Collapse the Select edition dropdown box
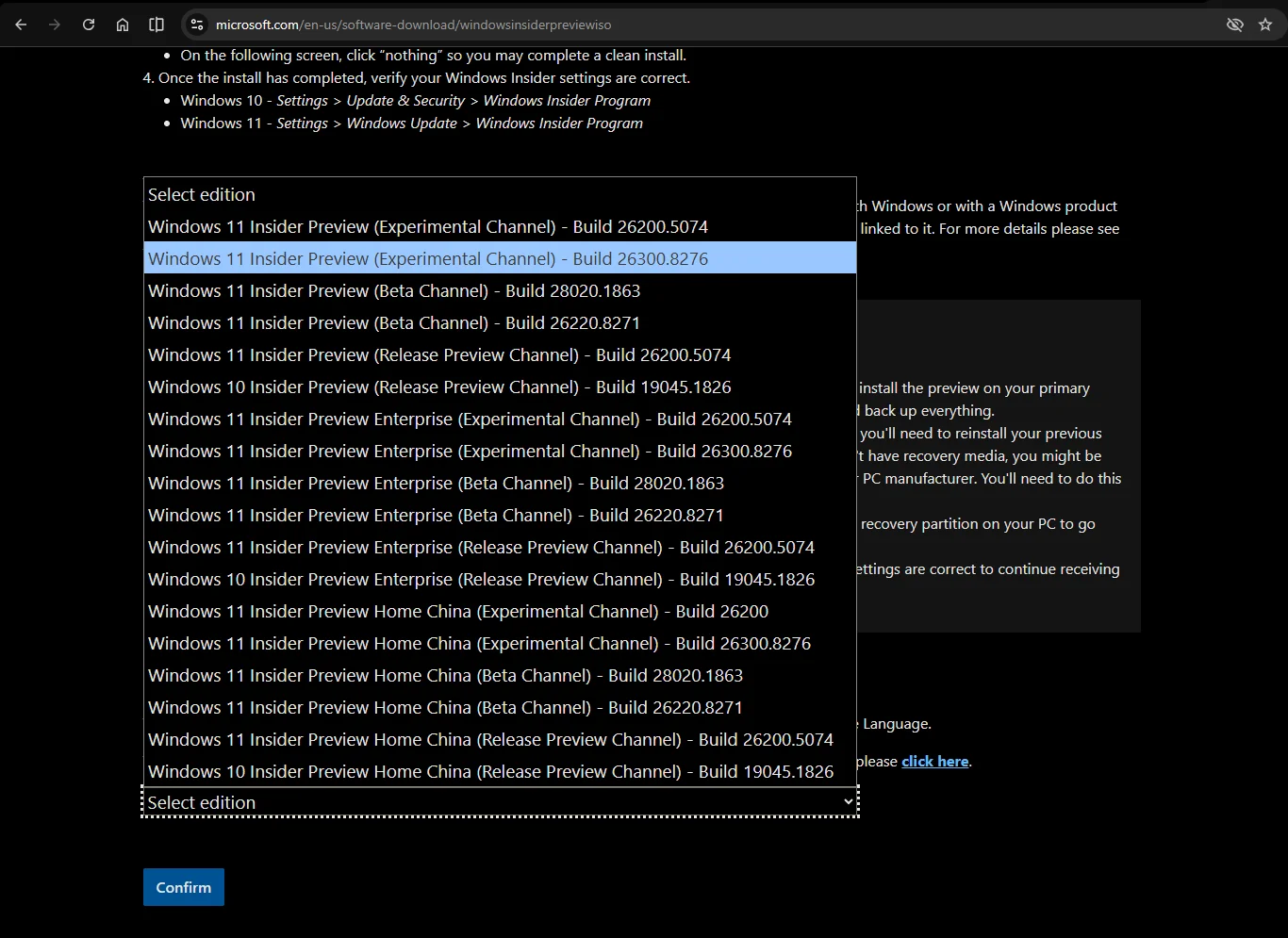The height and width of the screenshot is (938, 1288). pos(500,802)
